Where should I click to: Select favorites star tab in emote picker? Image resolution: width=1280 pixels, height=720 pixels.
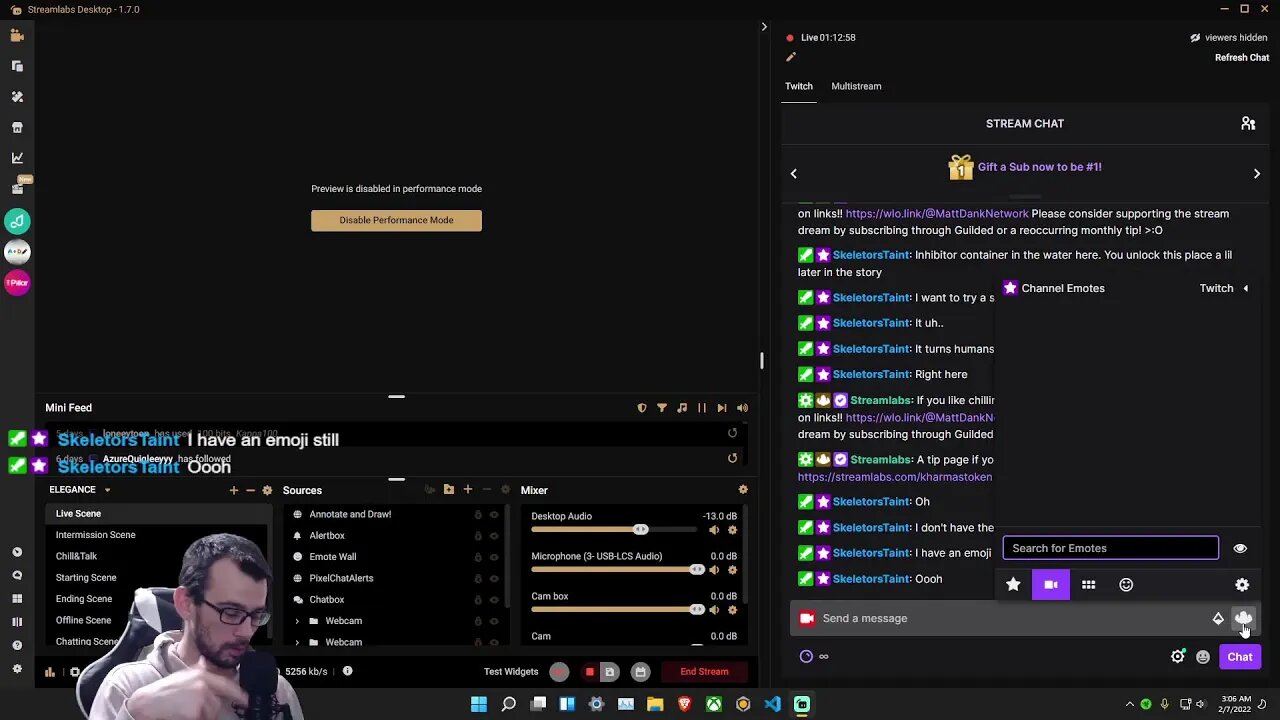pos(1013,585)
